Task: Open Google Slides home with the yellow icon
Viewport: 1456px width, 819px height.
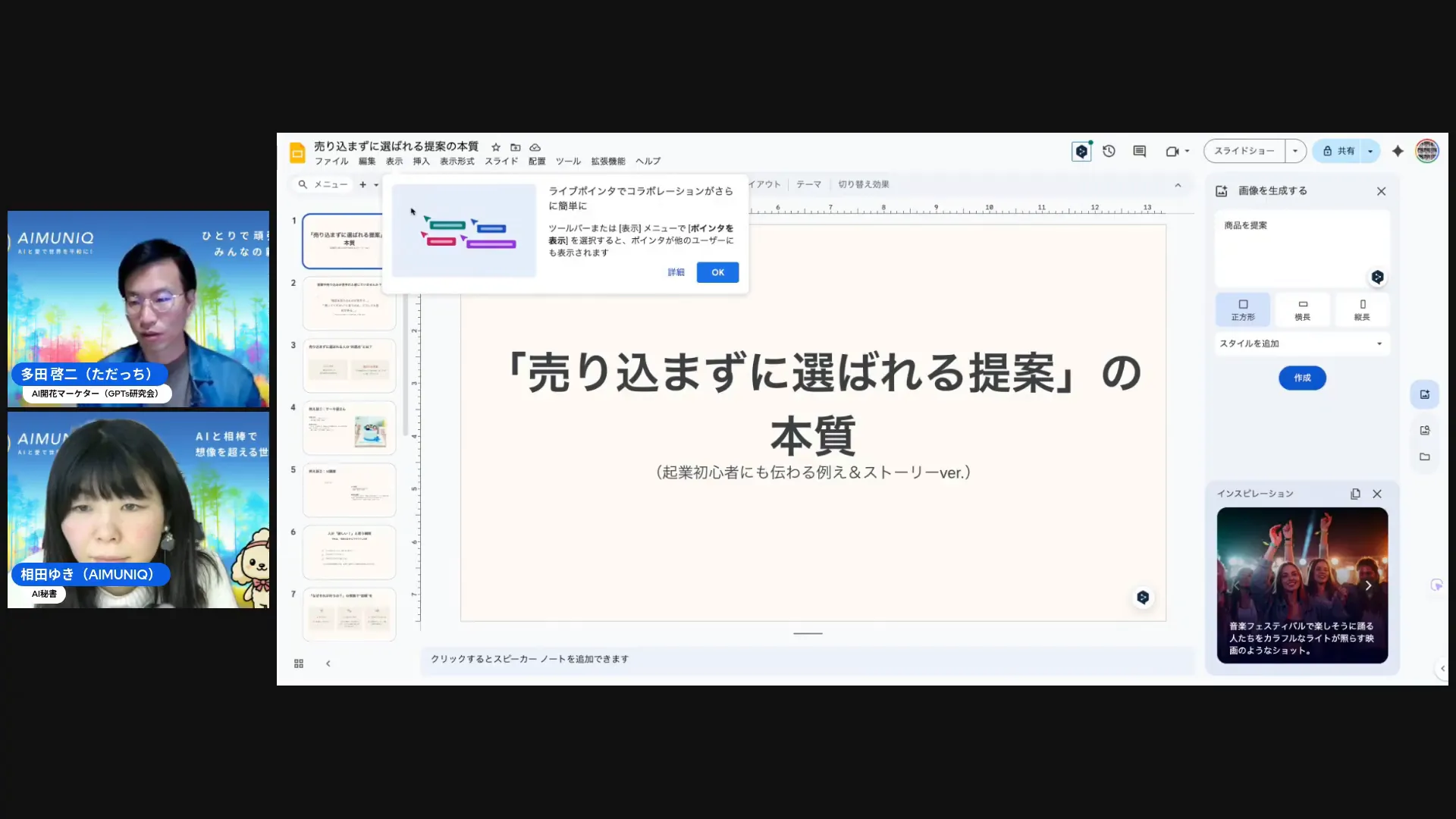Action: 297,152
